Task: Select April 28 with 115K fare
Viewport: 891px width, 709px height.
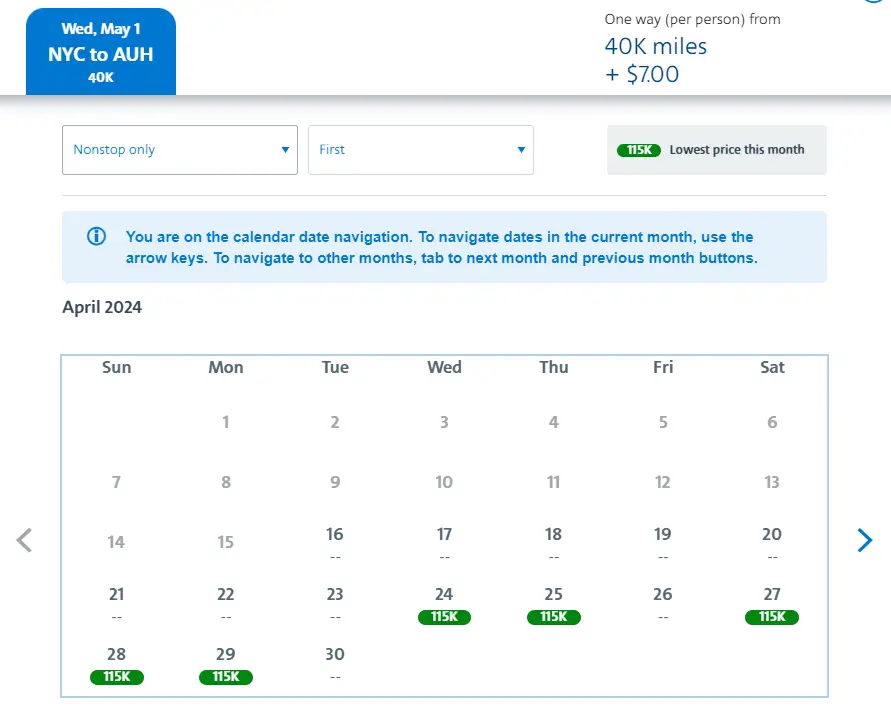Action: [x=117, y=664]
